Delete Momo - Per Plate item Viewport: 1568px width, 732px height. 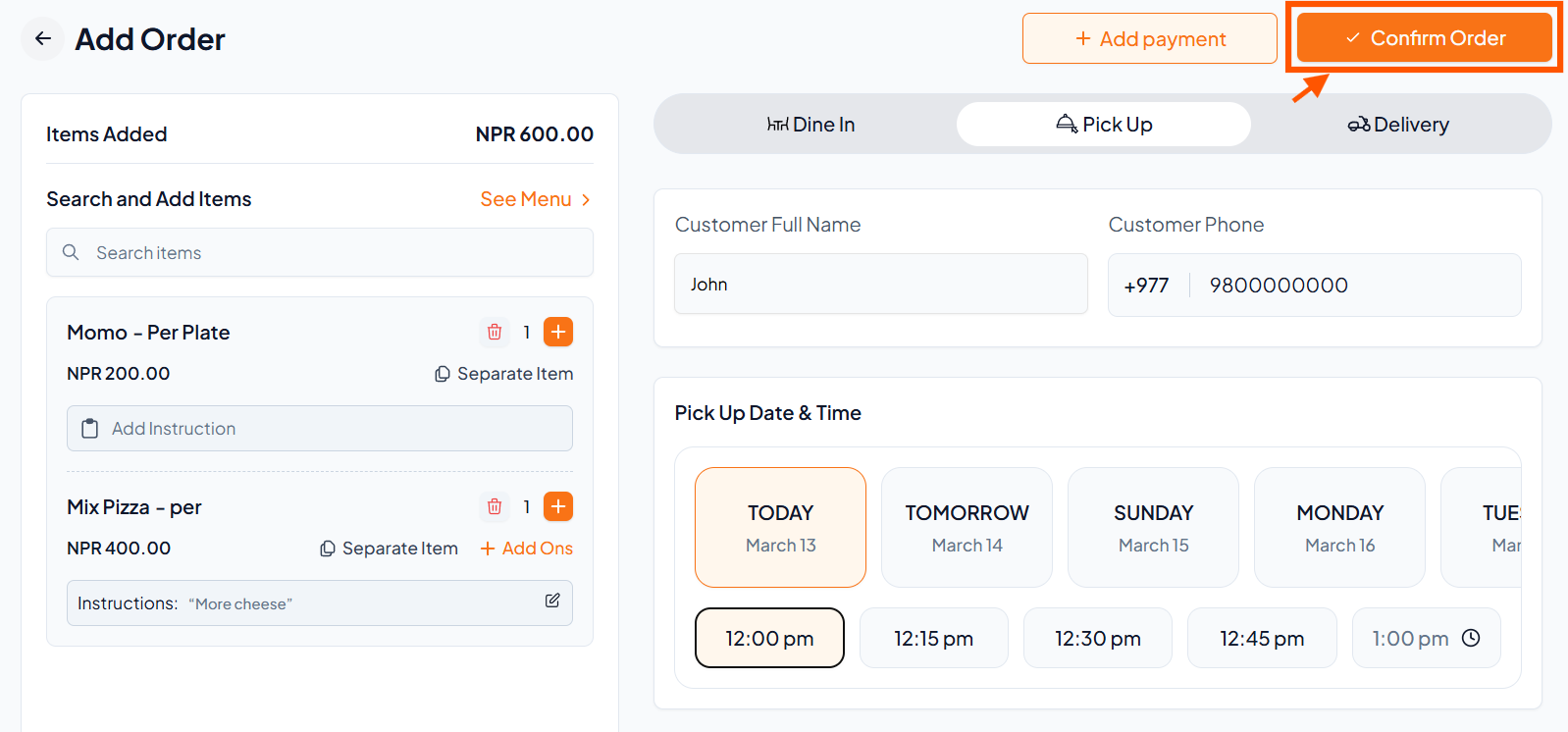495,333
